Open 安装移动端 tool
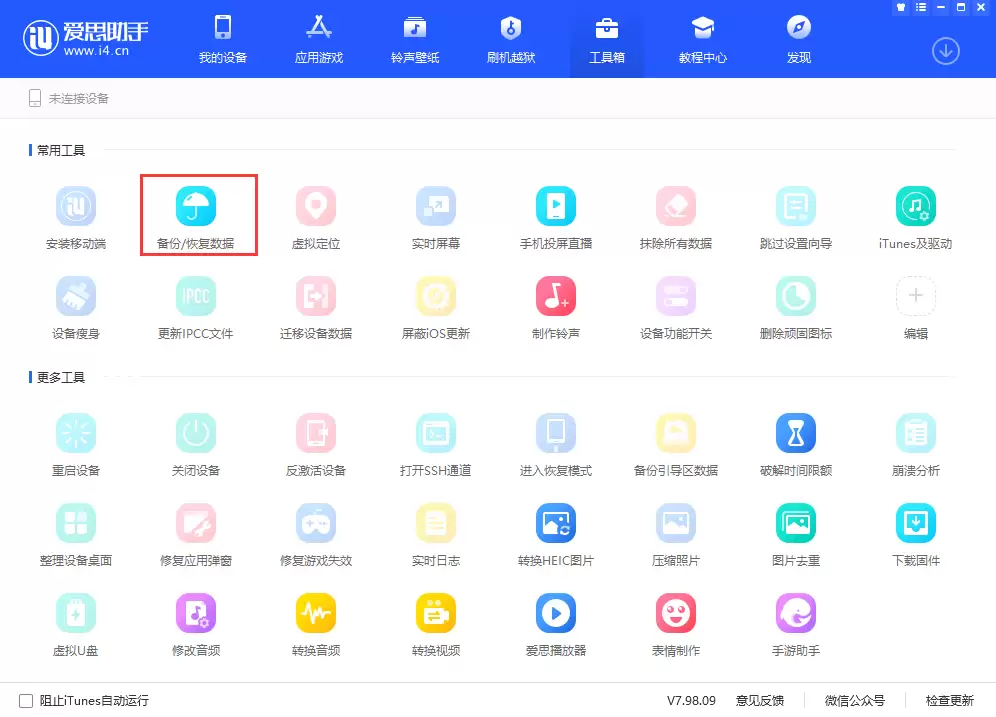 [76, 217]
